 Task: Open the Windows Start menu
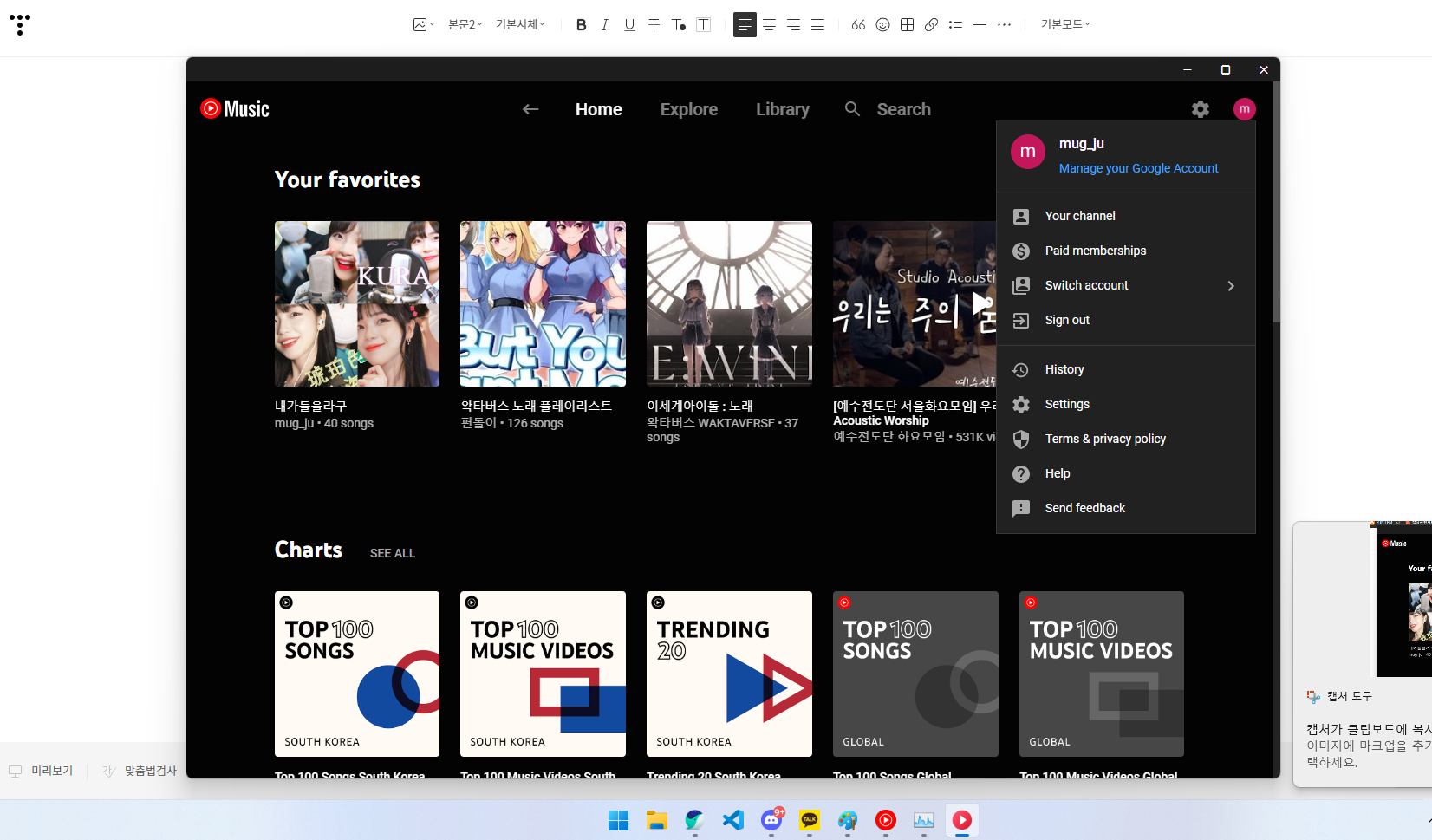pos(618,820)
